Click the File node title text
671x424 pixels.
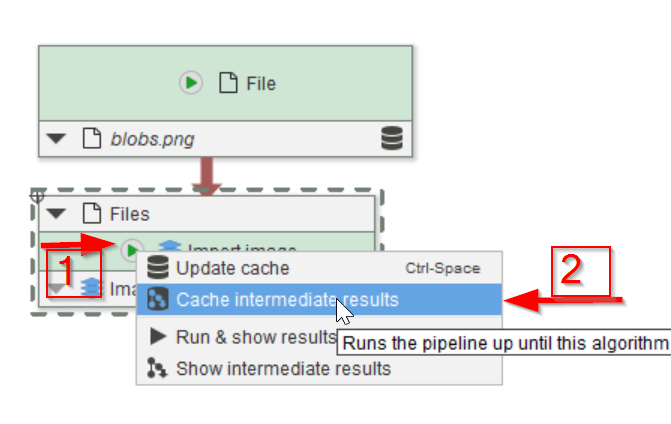261,84
